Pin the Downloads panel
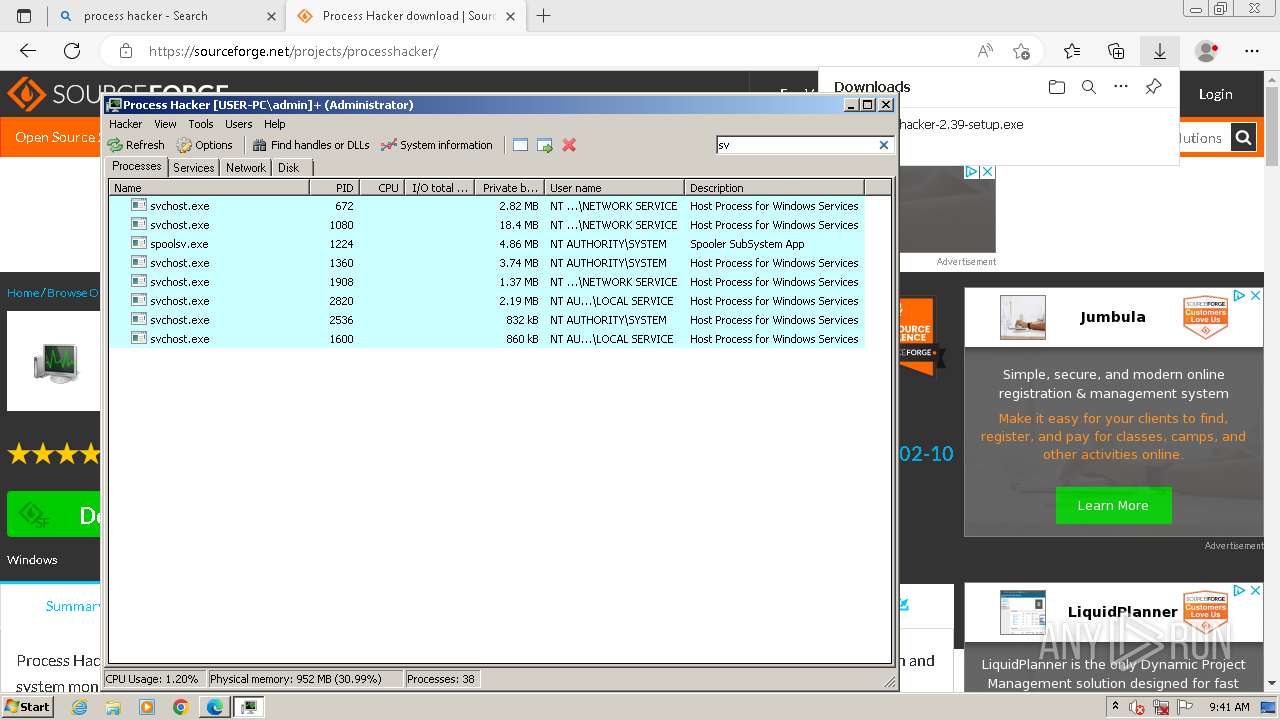This screenshot has width=1280, height=720. [1153, 87]
